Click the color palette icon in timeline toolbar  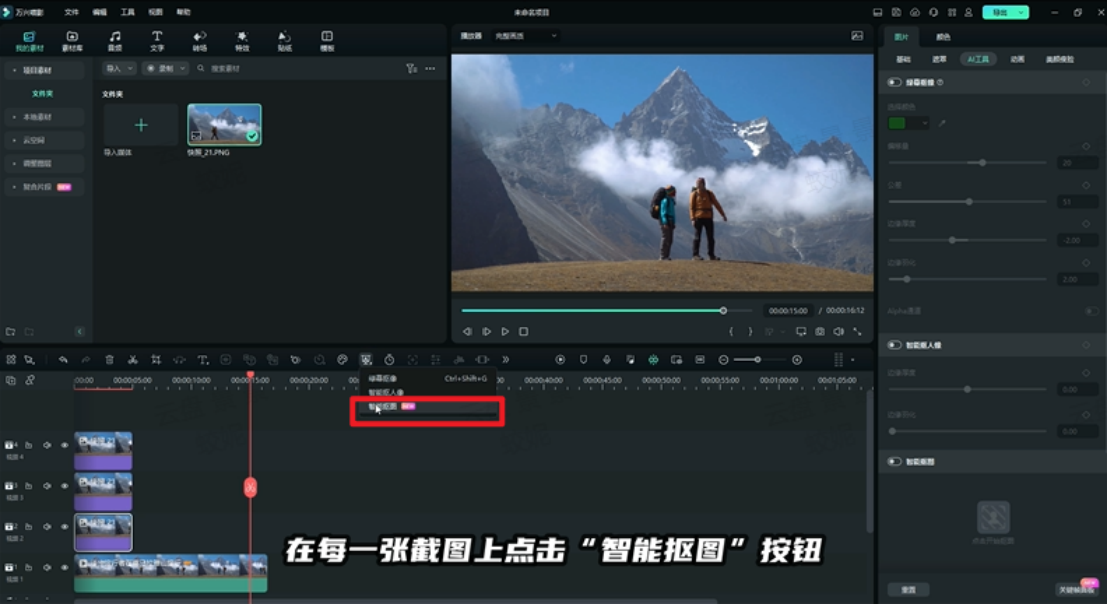pyautogui.click(x=343, y=360)
